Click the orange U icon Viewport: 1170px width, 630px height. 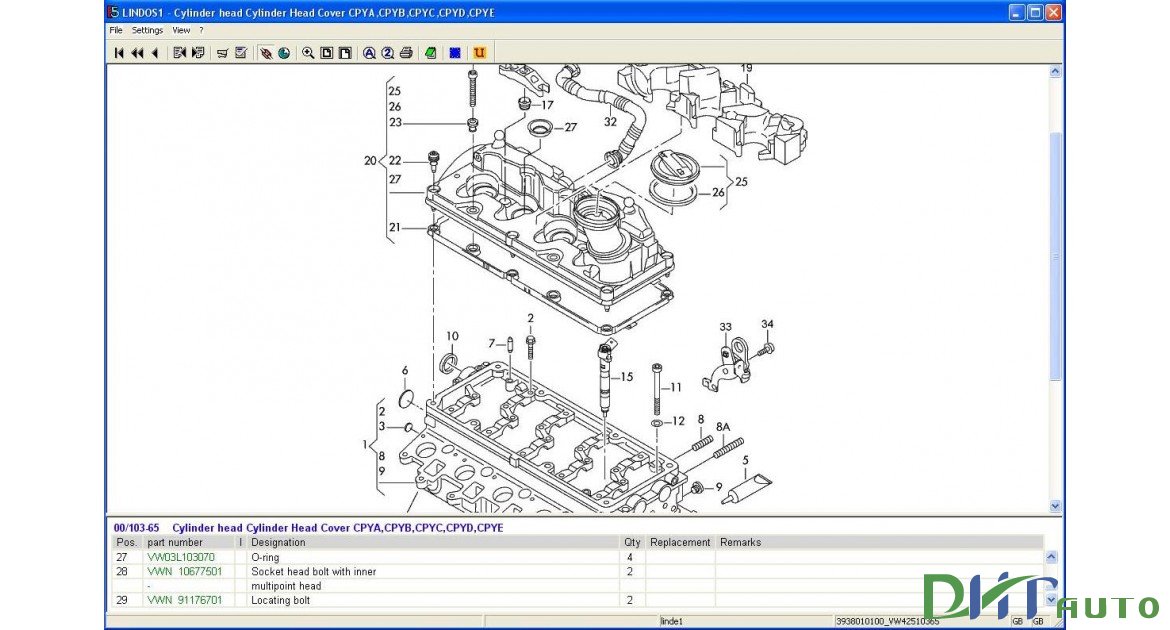(x=480, y=53)
